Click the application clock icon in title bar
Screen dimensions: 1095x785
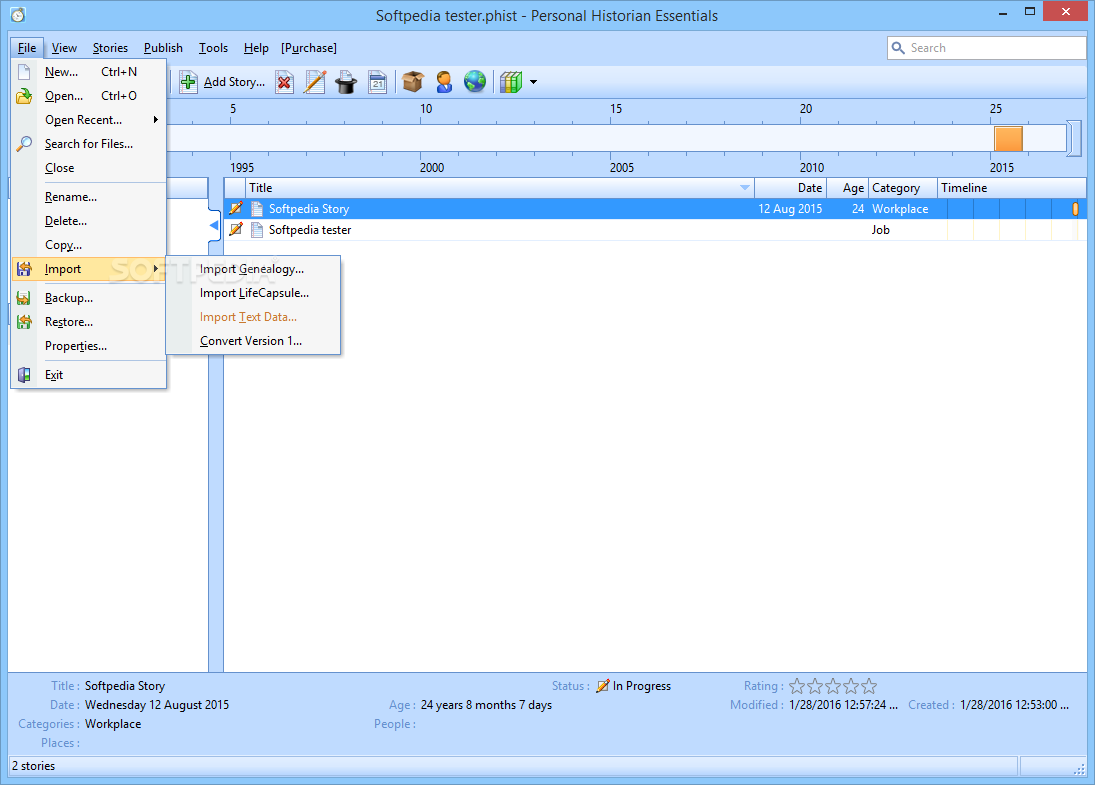pos(18,15)
